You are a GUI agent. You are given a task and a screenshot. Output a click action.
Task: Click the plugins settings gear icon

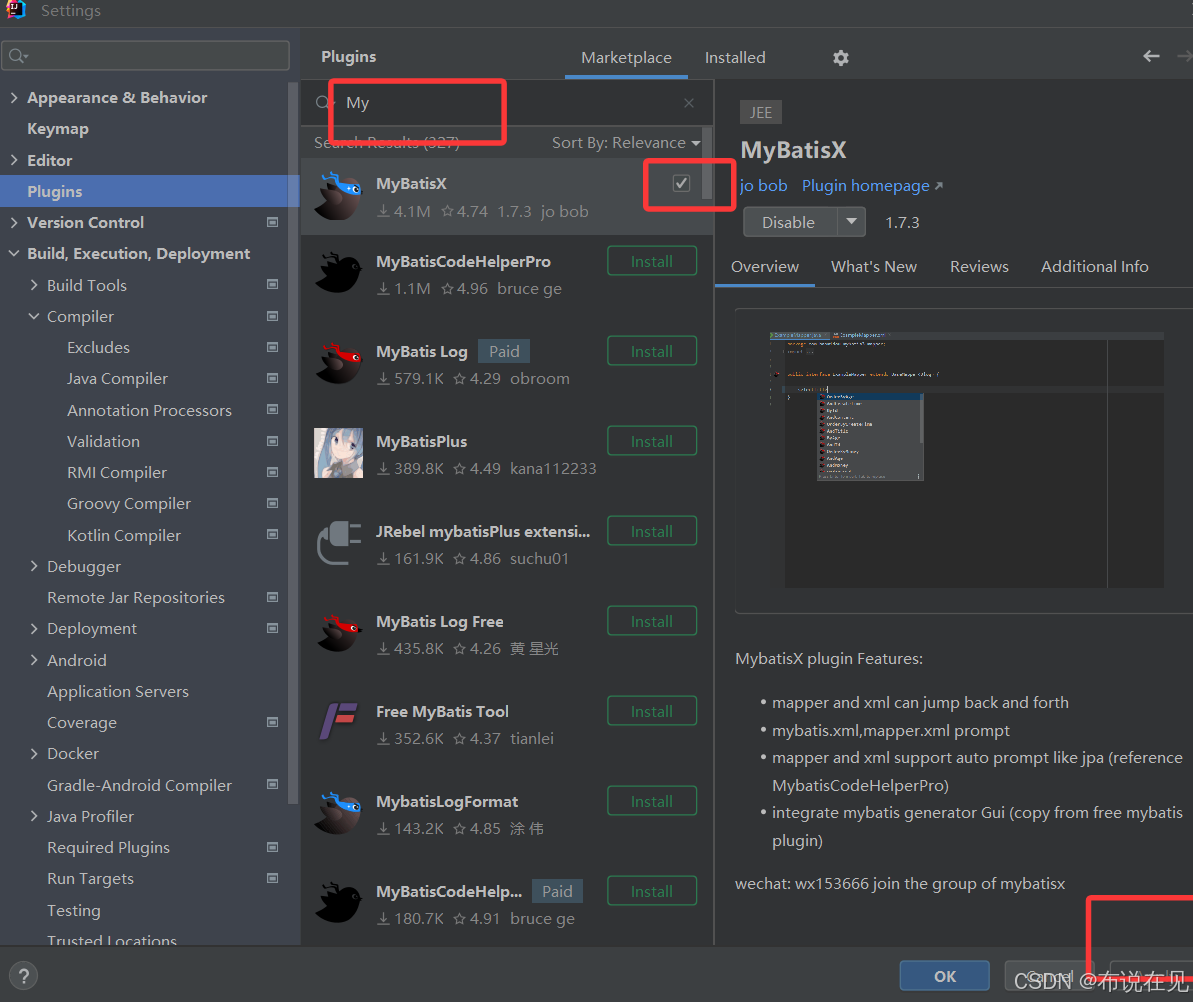(840, 58)
